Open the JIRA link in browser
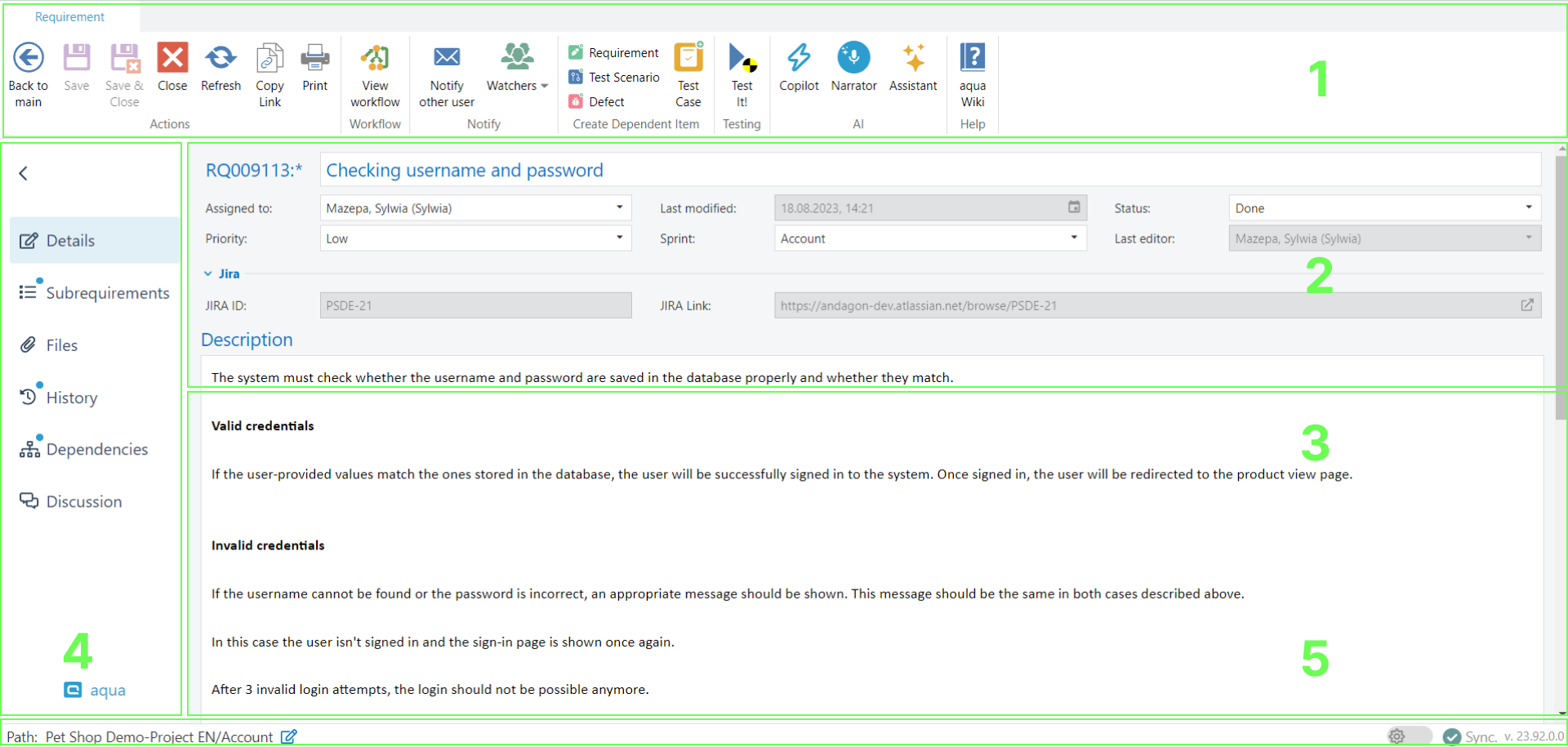Viewport: 1568px width, 747px height. (x=1526, y=305)
